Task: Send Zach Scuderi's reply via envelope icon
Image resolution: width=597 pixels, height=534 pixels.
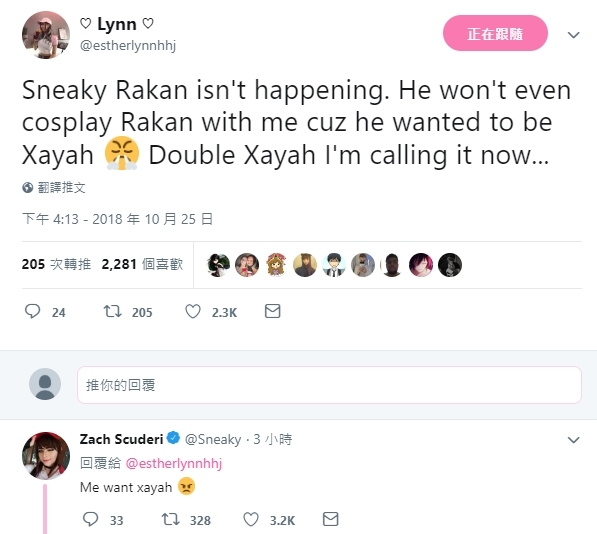Action: 330,519
